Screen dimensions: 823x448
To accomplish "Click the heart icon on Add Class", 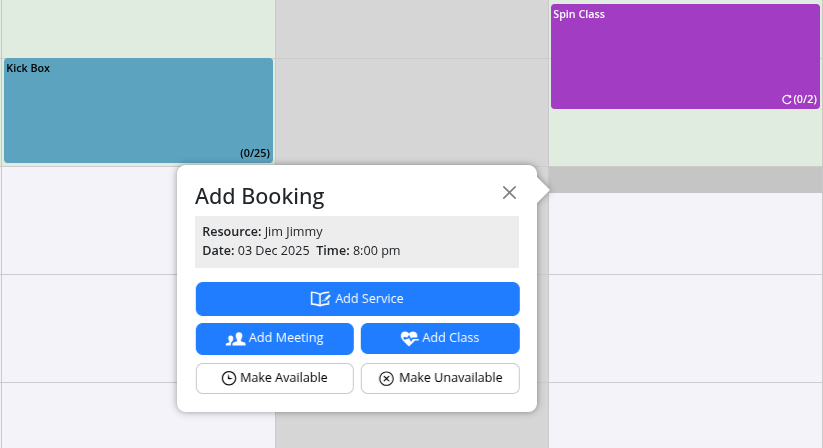I will (409, 338).
